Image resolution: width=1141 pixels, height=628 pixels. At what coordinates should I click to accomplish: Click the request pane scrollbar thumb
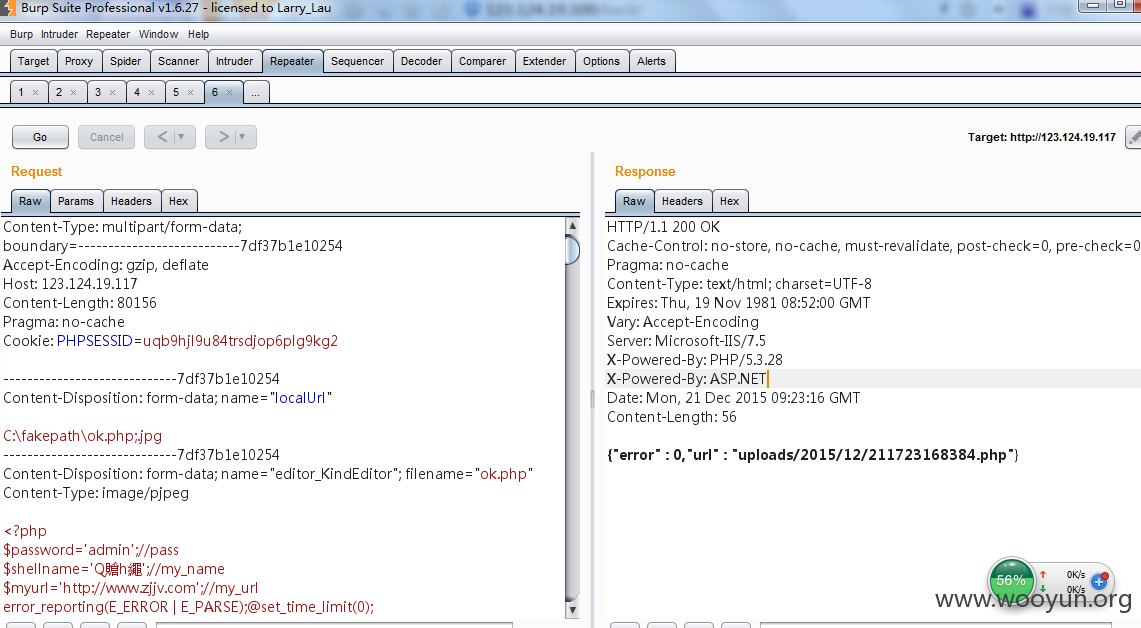[x=573, y=250]
